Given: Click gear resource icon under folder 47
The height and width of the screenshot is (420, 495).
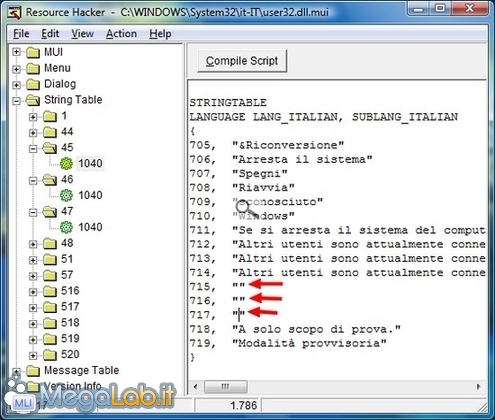Looking at the screenshot, I should coord(66,227).
